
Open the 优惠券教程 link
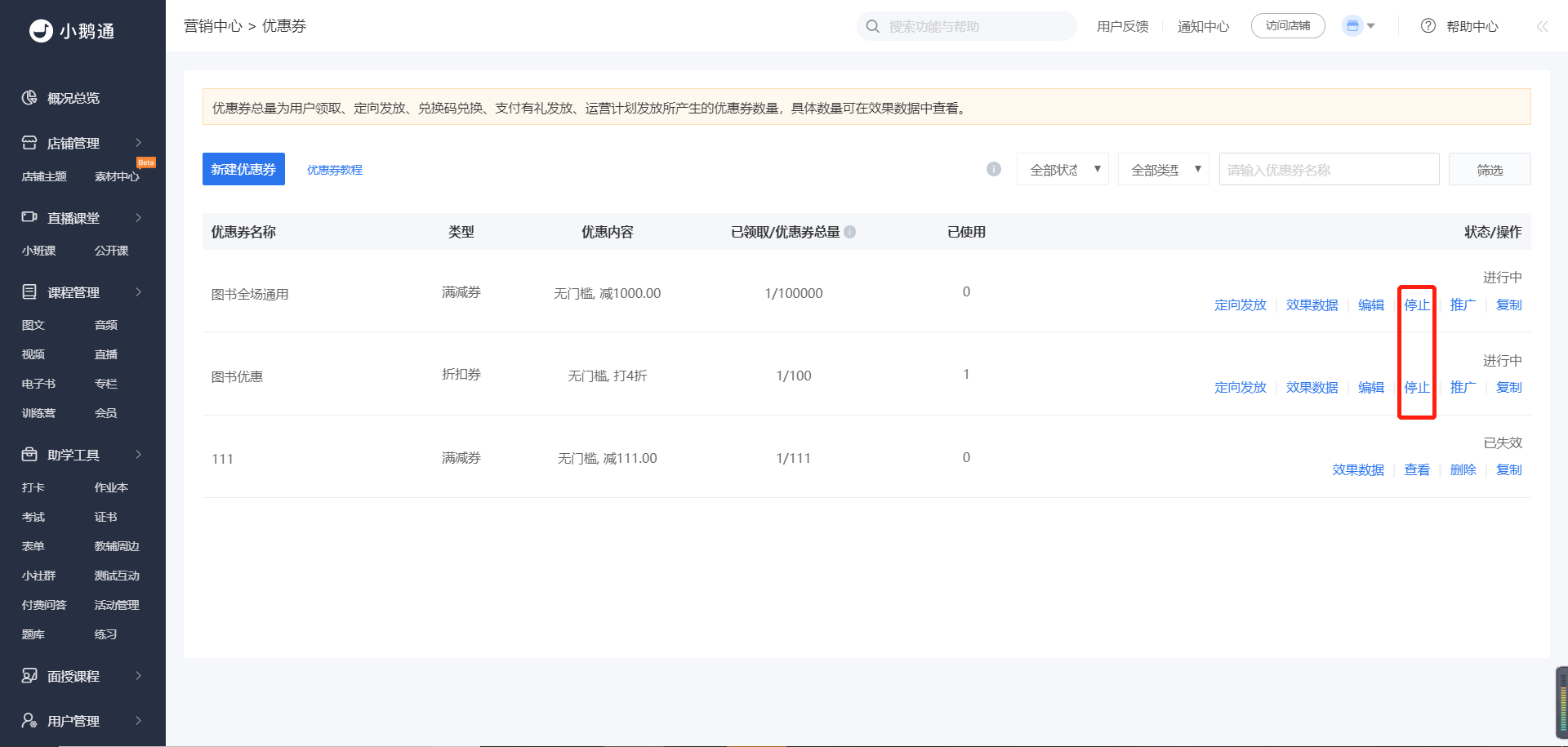point(335,170)
